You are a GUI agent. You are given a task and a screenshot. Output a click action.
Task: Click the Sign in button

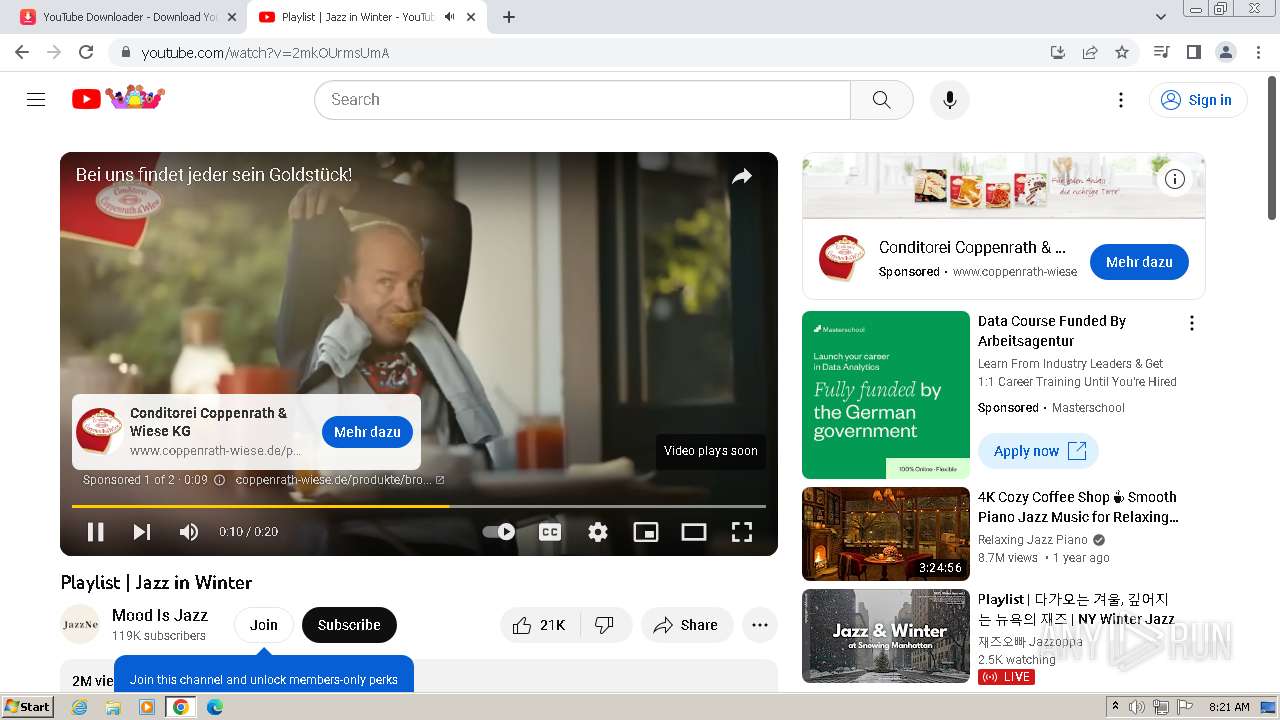point(1198,100)
